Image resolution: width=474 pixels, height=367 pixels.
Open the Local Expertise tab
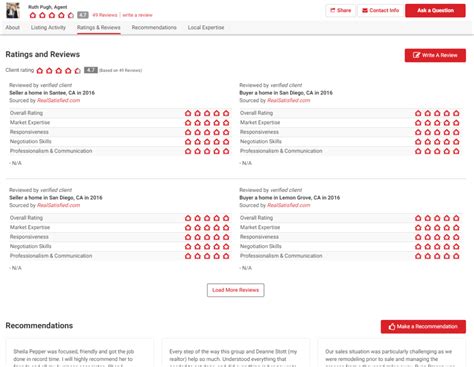click(206, 27)
